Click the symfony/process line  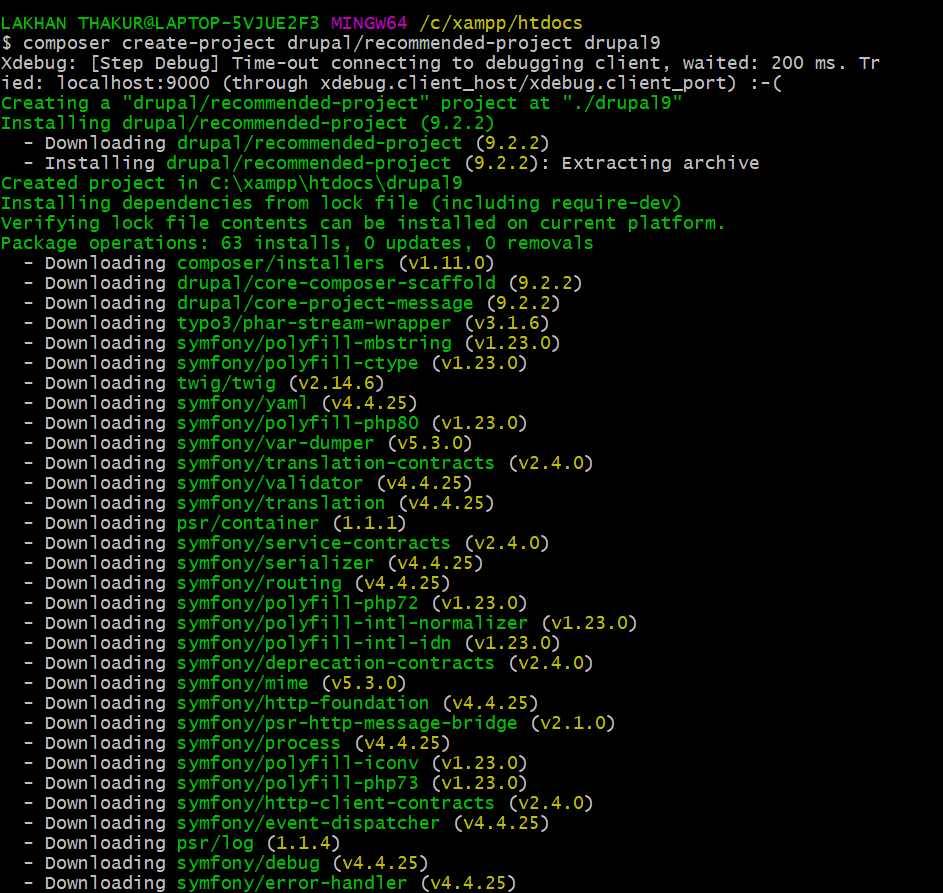point(237,743)
